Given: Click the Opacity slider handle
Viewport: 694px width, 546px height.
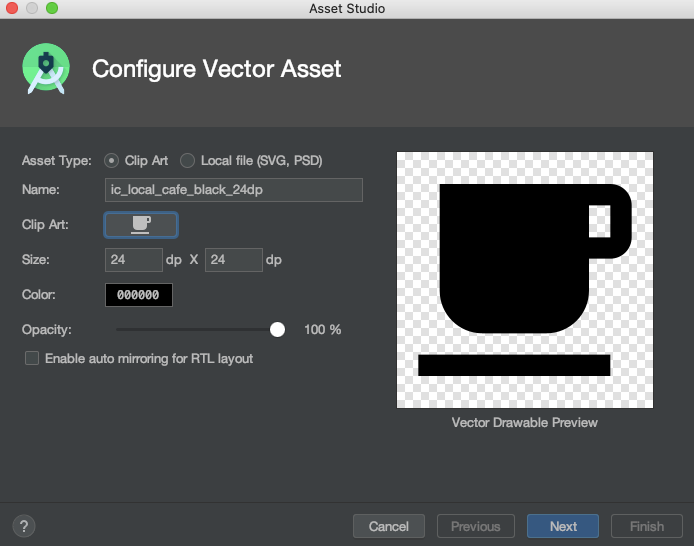Looking at the screenshot, I should tap(277, 329).
